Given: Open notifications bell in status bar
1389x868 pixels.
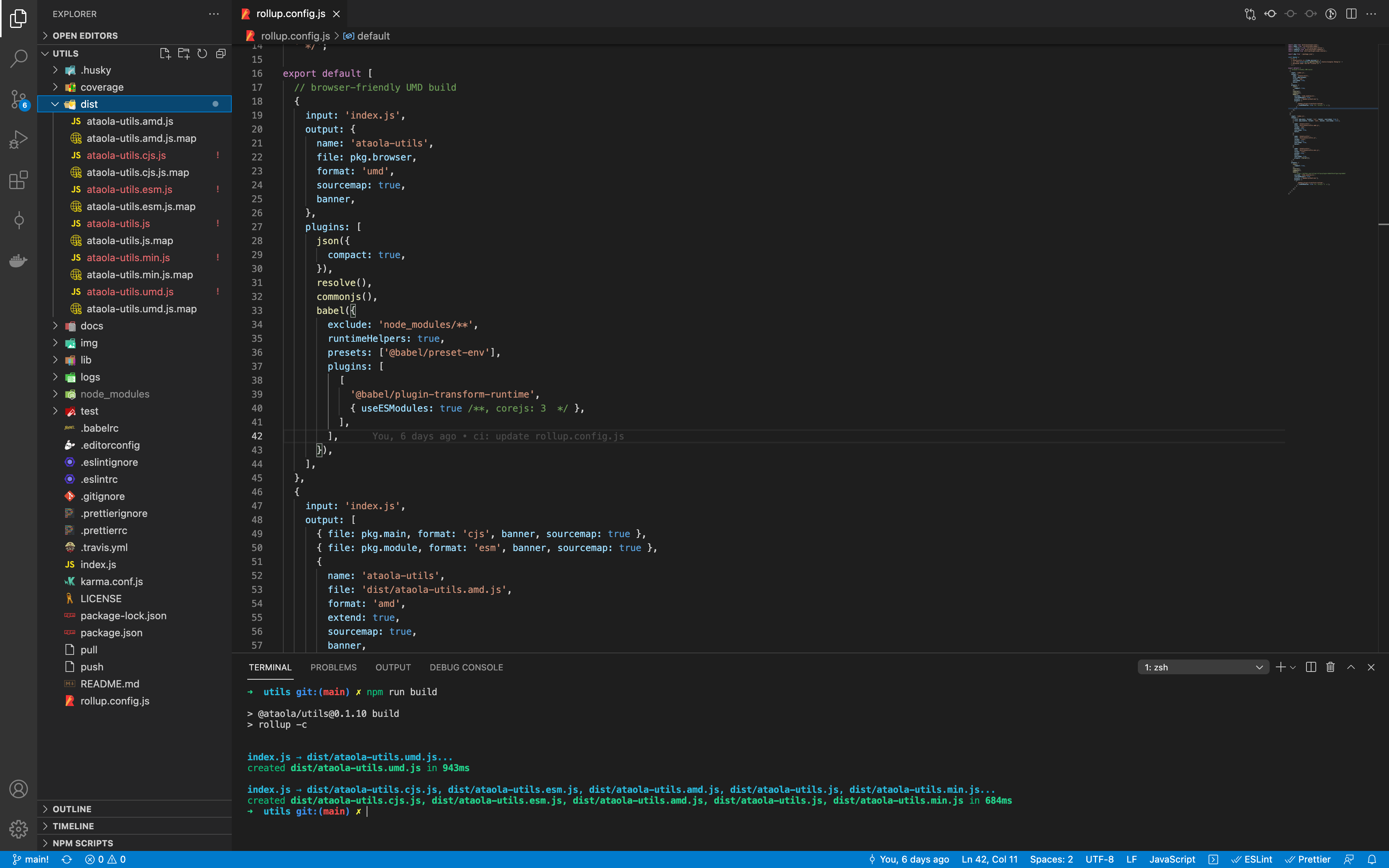Looking at the screenshot, I should [1372, 859].
